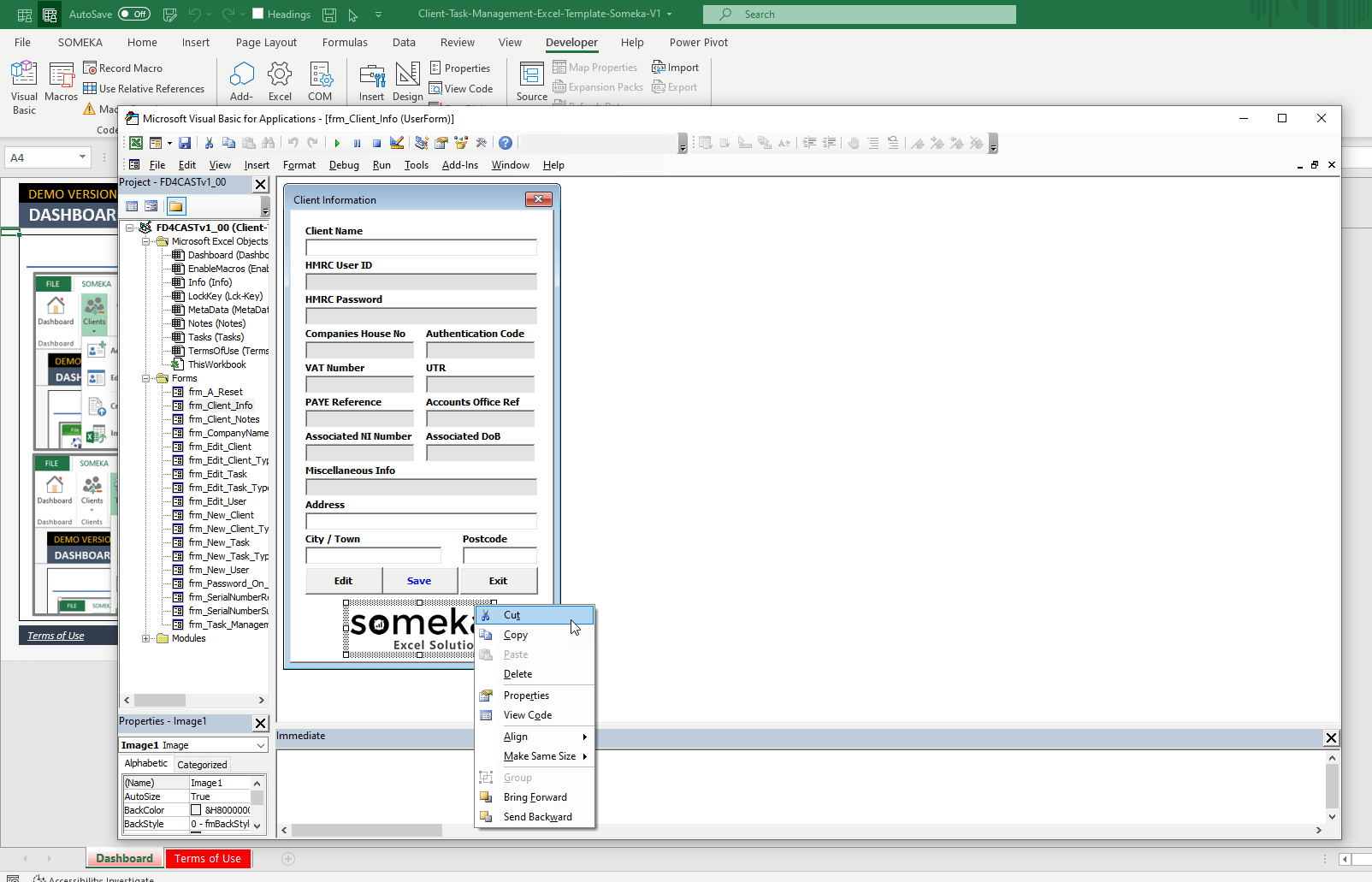
Task: Select frm_Client_Notes in project tree
Action: (224, 419)
